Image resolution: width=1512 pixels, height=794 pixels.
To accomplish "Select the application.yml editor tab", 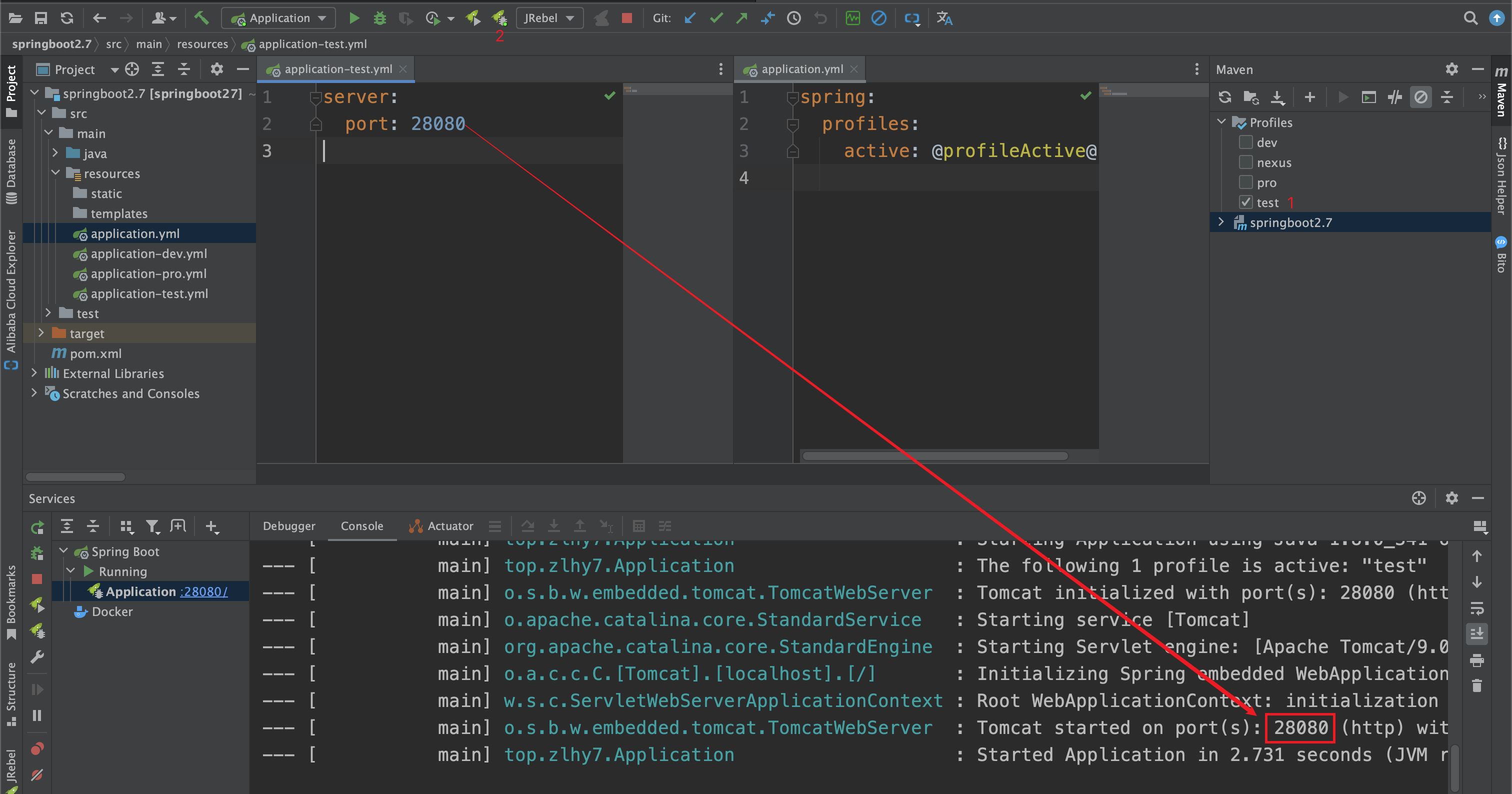I will click(802, 69).
